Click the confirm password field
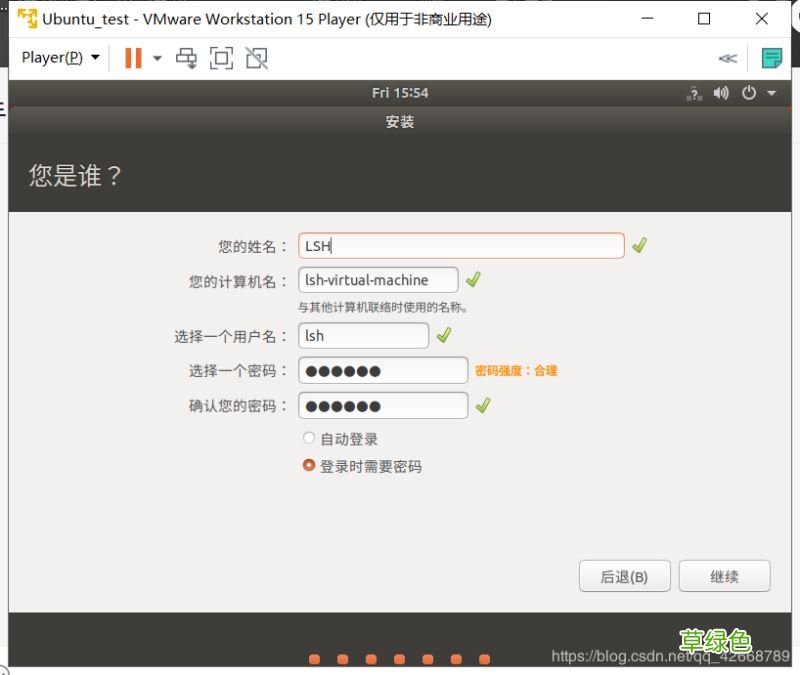The height and width of the screenshot is (675, 800). [x=383, y=406]
